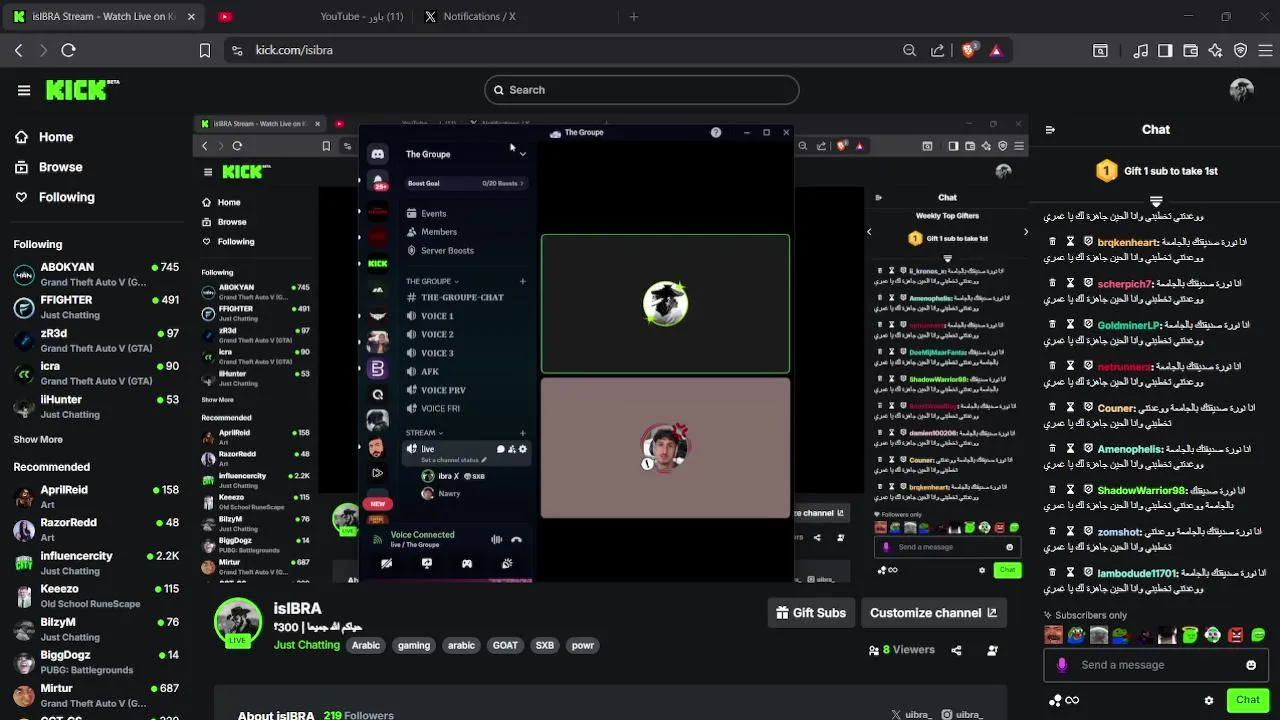This screenshot has height=720, width=1280.
Task: Pick the angry red face quick emote
Action: (x=1236, y=635)
